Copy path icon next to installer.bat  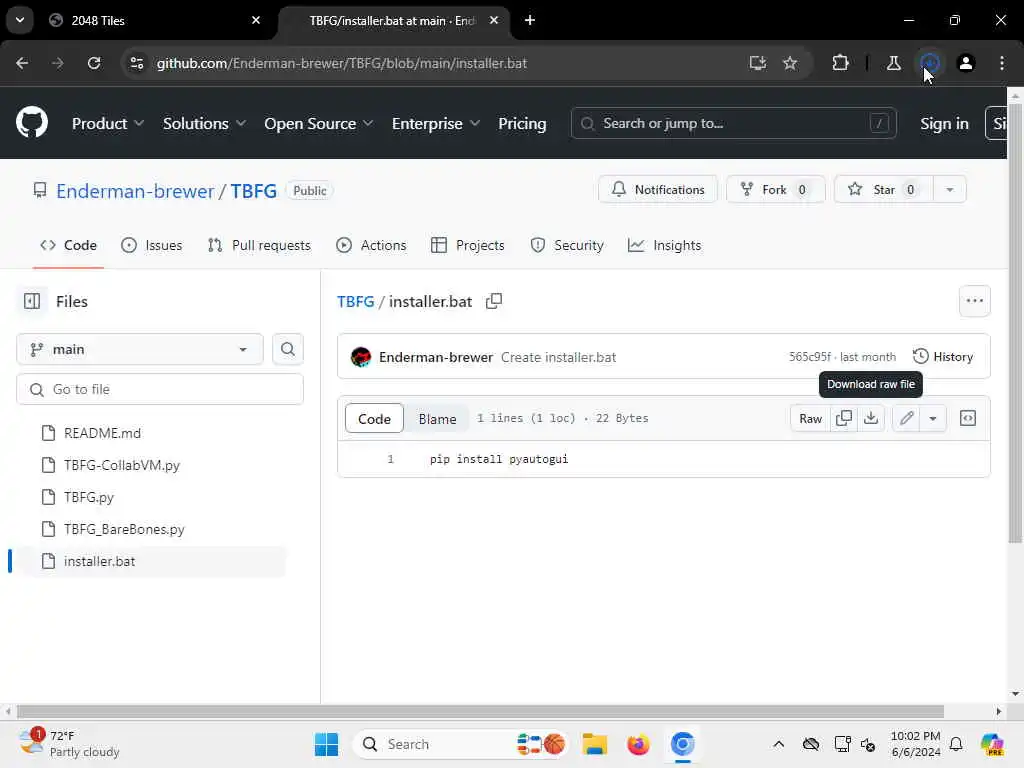pos(494,301)
